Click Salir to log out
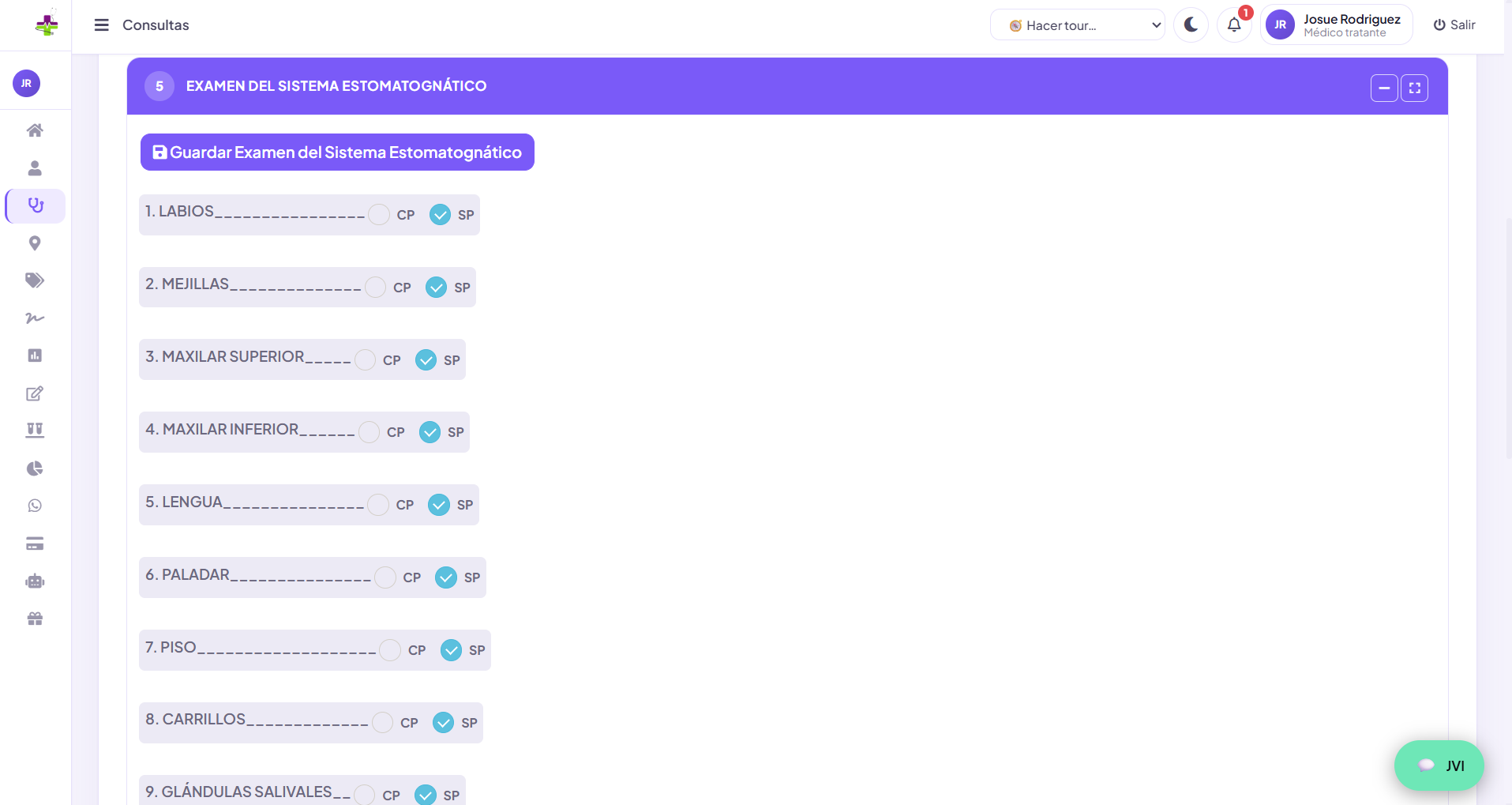This screenshot has height=805, width=1512. point(1454,25)
